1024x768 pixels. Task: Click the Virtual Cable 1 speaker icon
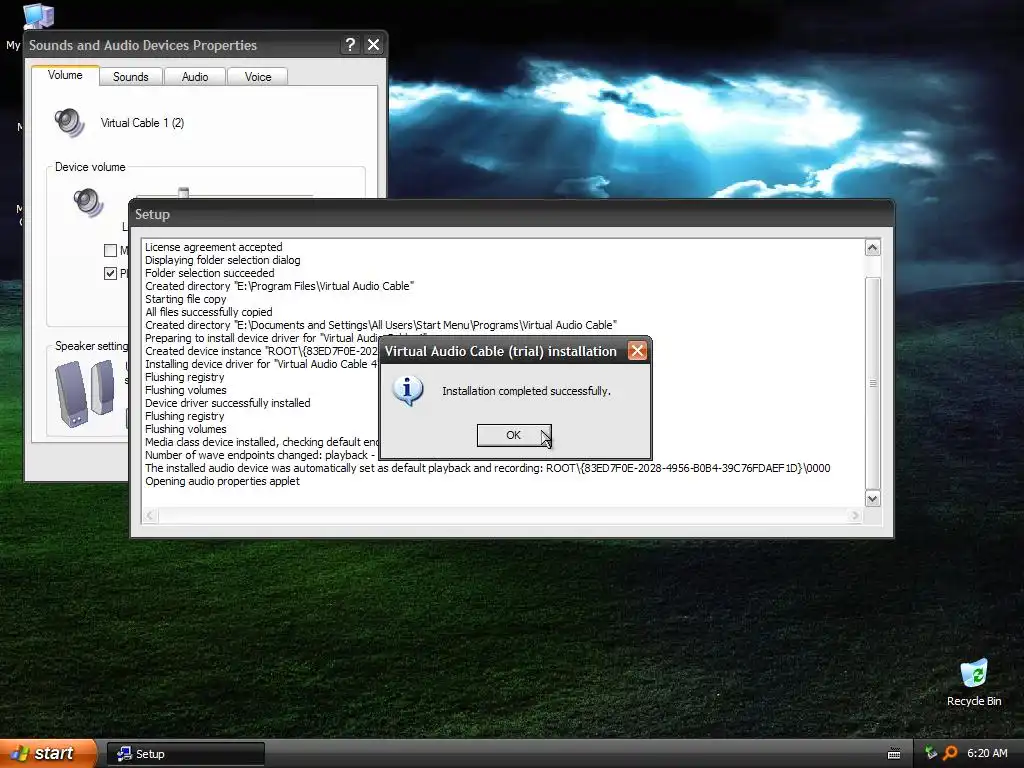pyautogui.click(x=69, y=123)
